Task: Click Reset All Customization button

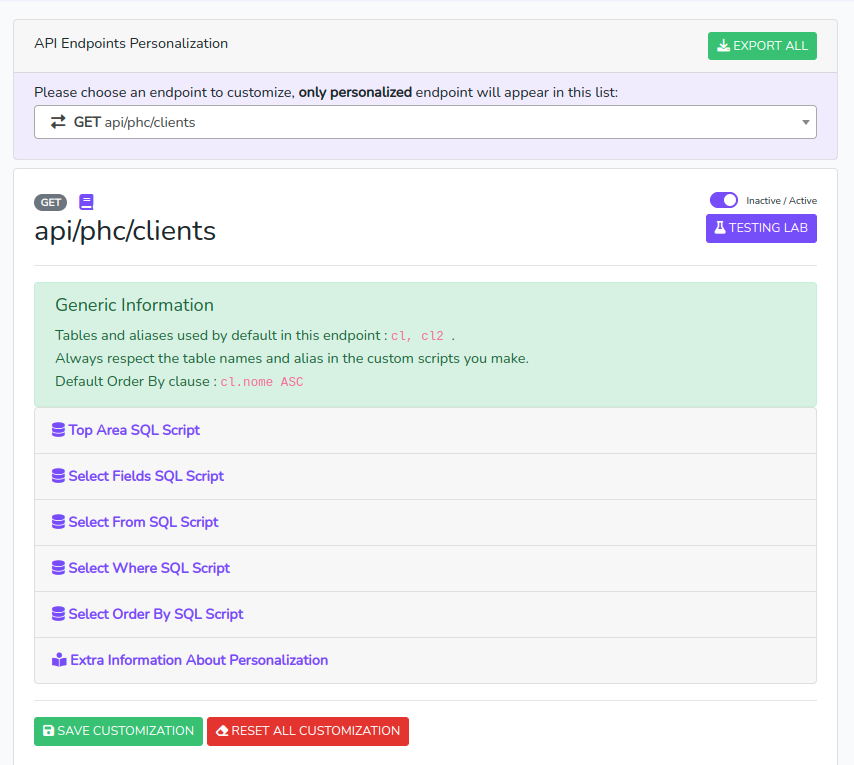Action: 308,731
